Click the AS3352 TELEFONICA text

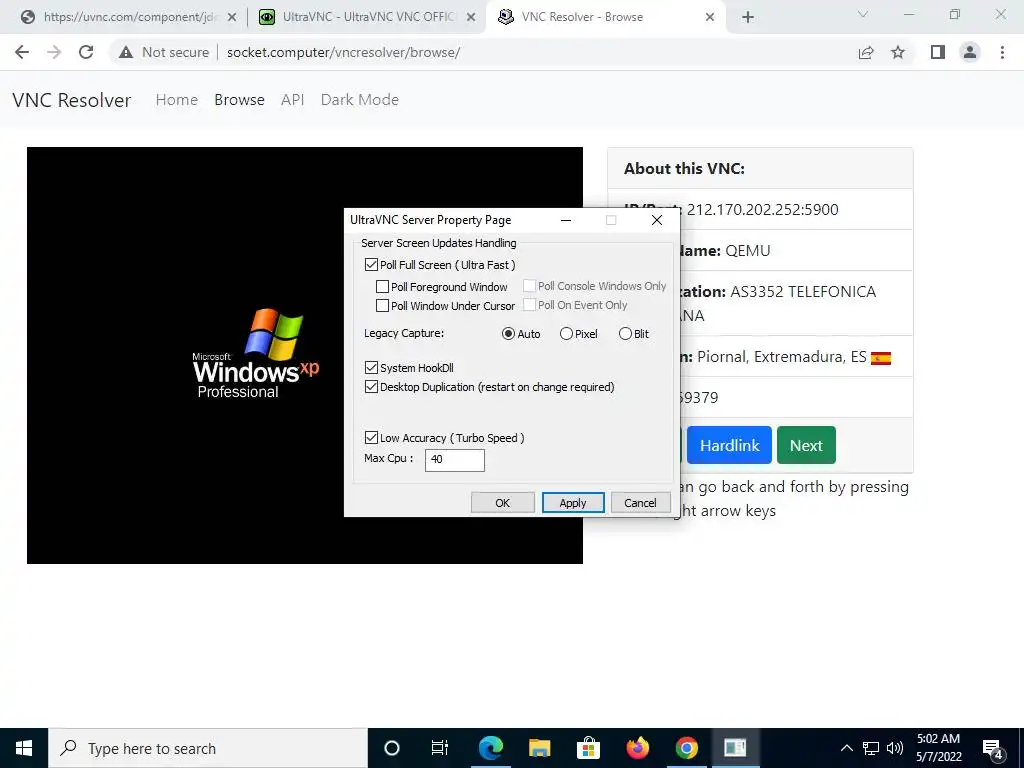[x=803, y=292]
